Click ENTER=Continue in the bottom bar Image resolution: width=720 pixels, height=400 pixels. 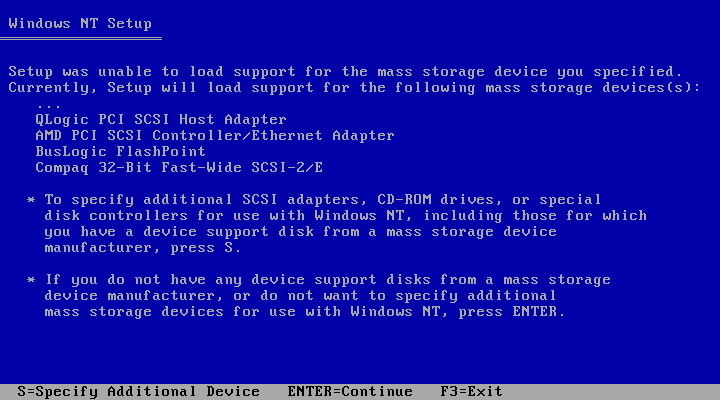click(x=349, y=391)
